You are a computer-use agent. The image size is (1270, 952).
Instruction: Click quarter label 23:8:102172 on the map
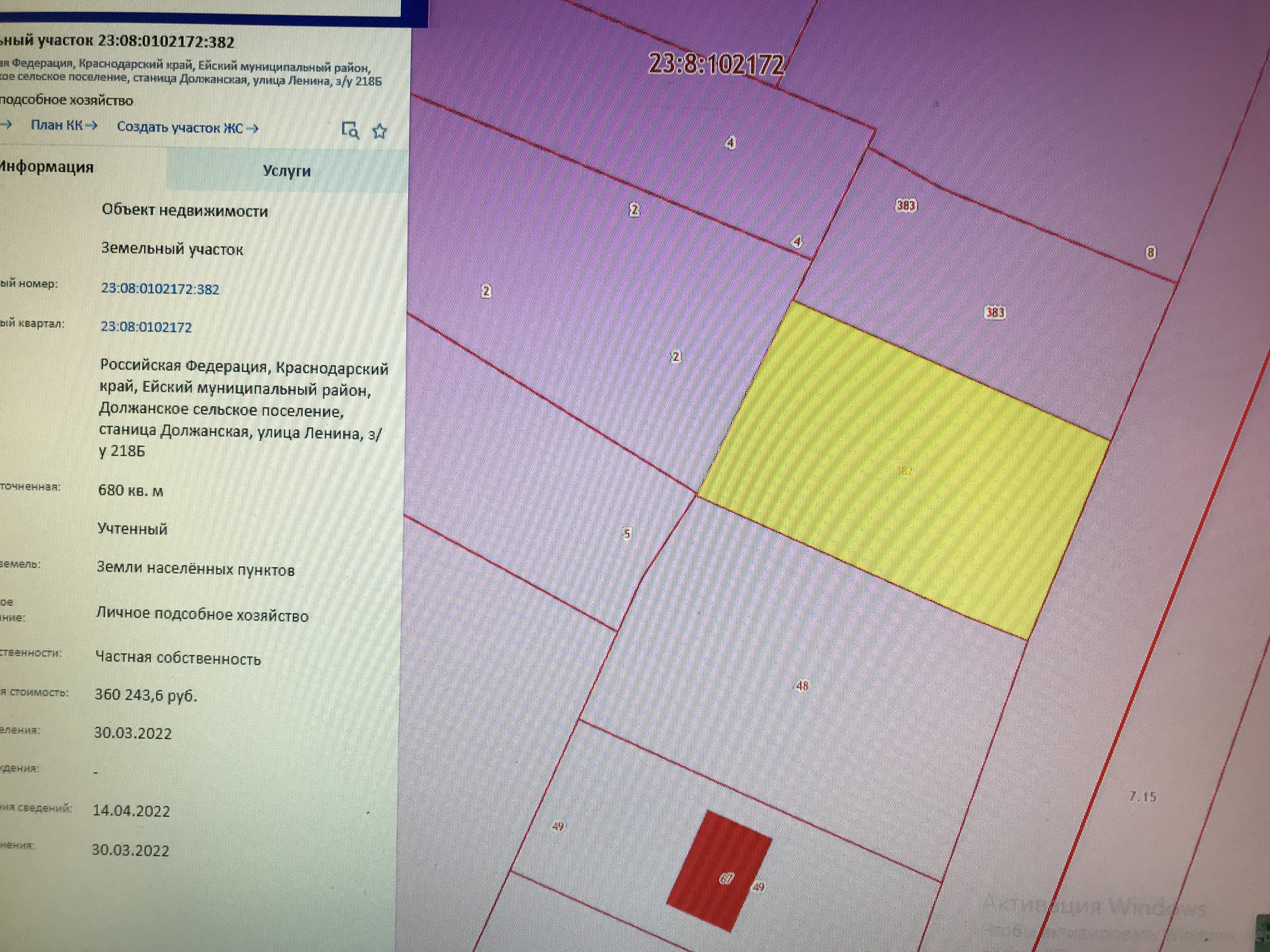[x=716, y=65]
